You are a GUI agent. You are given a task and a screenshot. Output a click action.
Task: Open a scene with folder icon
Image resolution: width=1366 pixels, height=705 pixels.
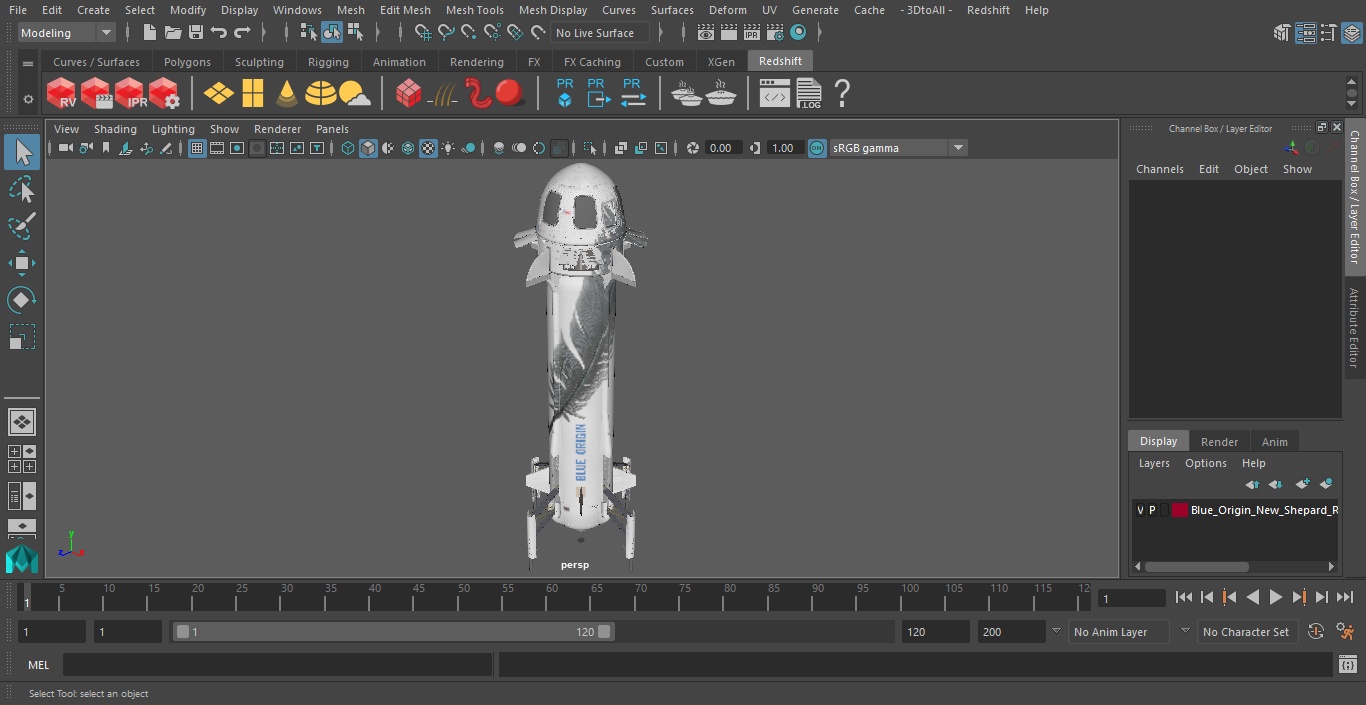(172, 33)
